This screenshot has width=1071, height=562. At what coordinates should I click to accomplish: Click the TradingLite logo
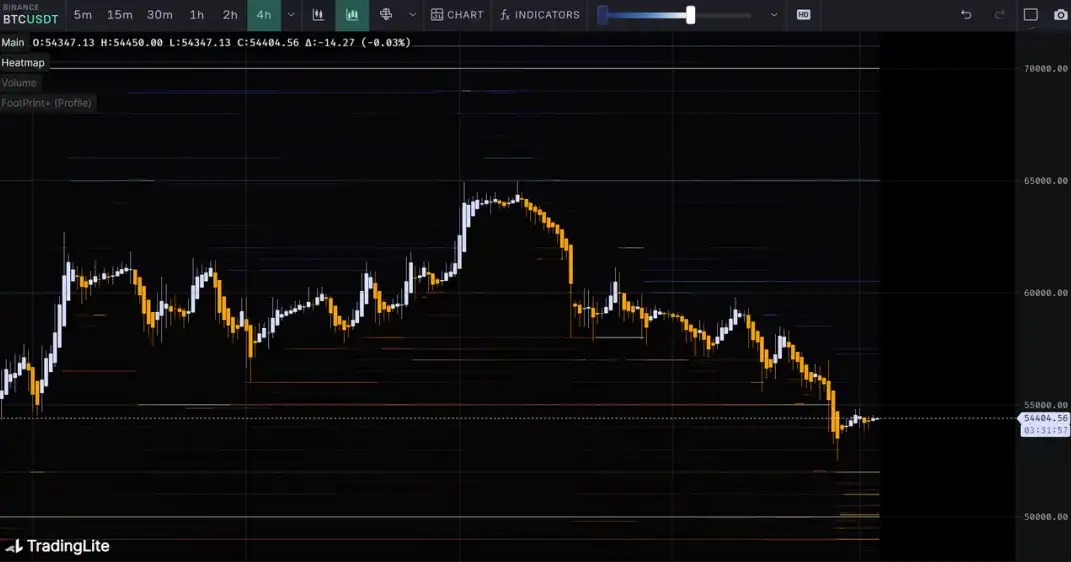point(57,546)
